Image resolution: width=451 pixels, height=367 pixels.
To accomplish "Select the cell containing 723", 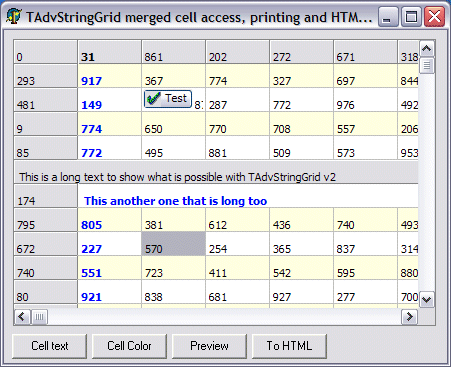I will click(174, 268).
